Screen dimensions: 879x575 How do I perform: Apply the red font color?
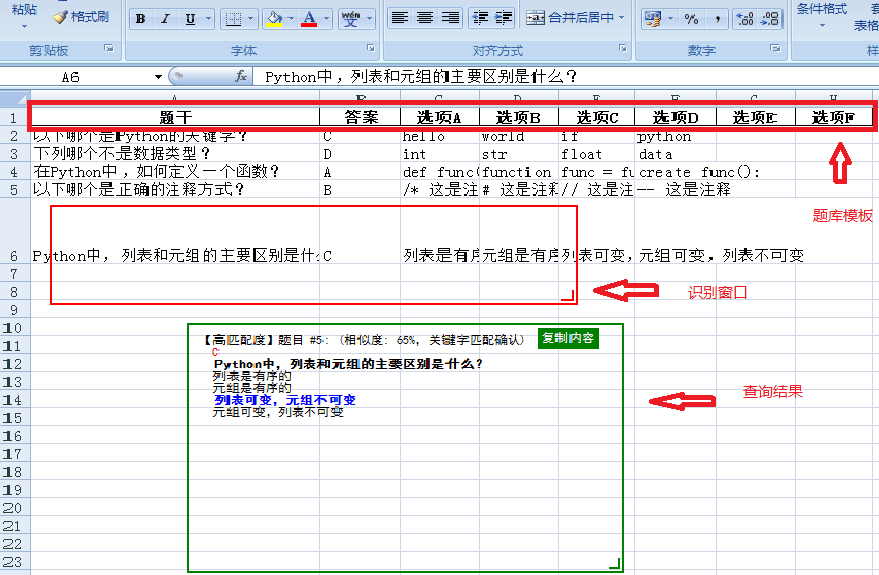click(309, 19)
